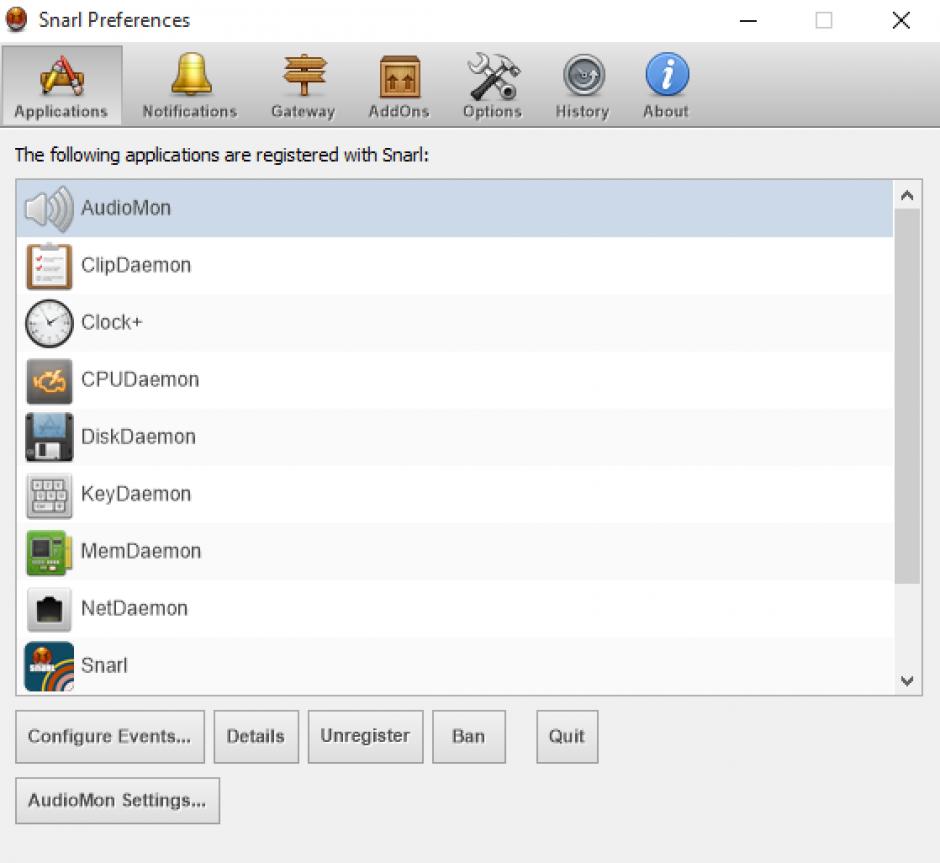Select Snarl text in the list
The width and height of the screenshot is (940, 863).
pos(104,666)
